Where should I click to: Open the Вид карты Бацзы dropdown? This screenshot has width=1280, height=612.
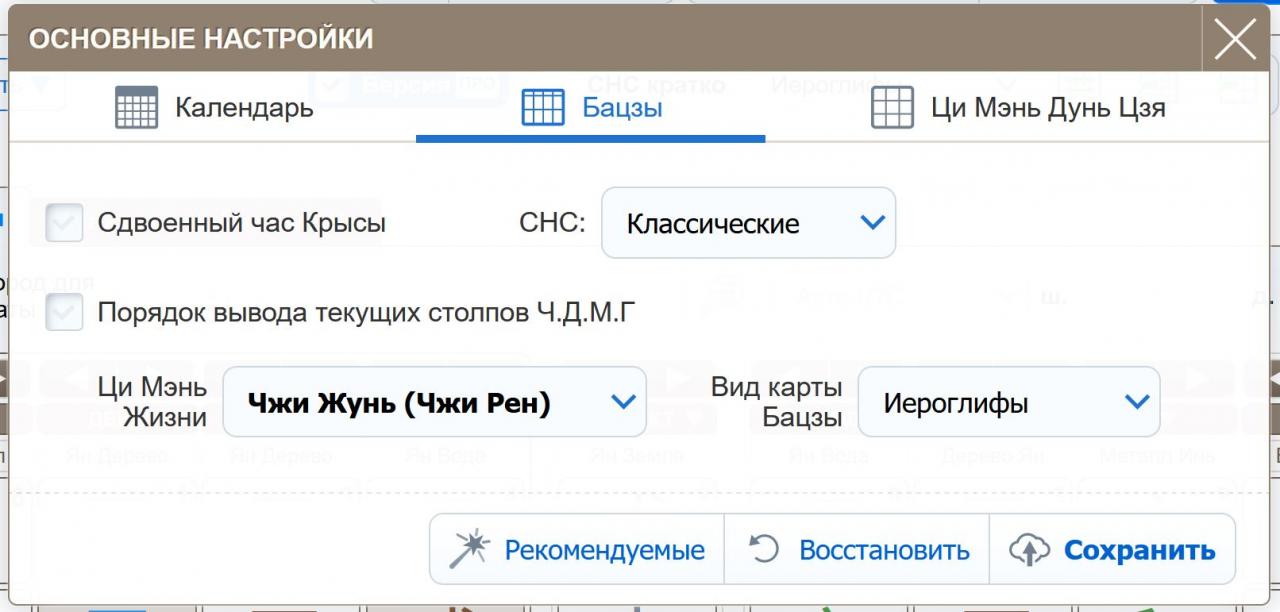(x=1008, y=402)
